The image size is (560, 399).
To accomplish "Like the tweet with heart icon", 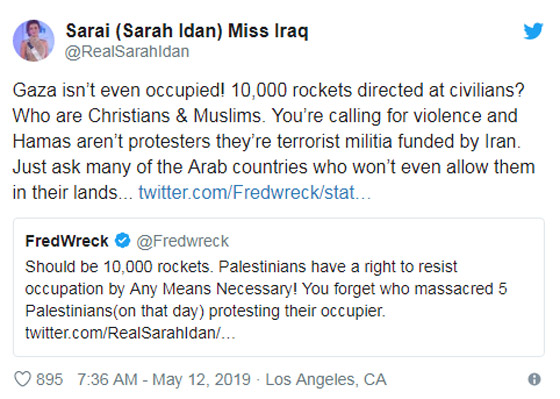I will [x=22, y=379].
